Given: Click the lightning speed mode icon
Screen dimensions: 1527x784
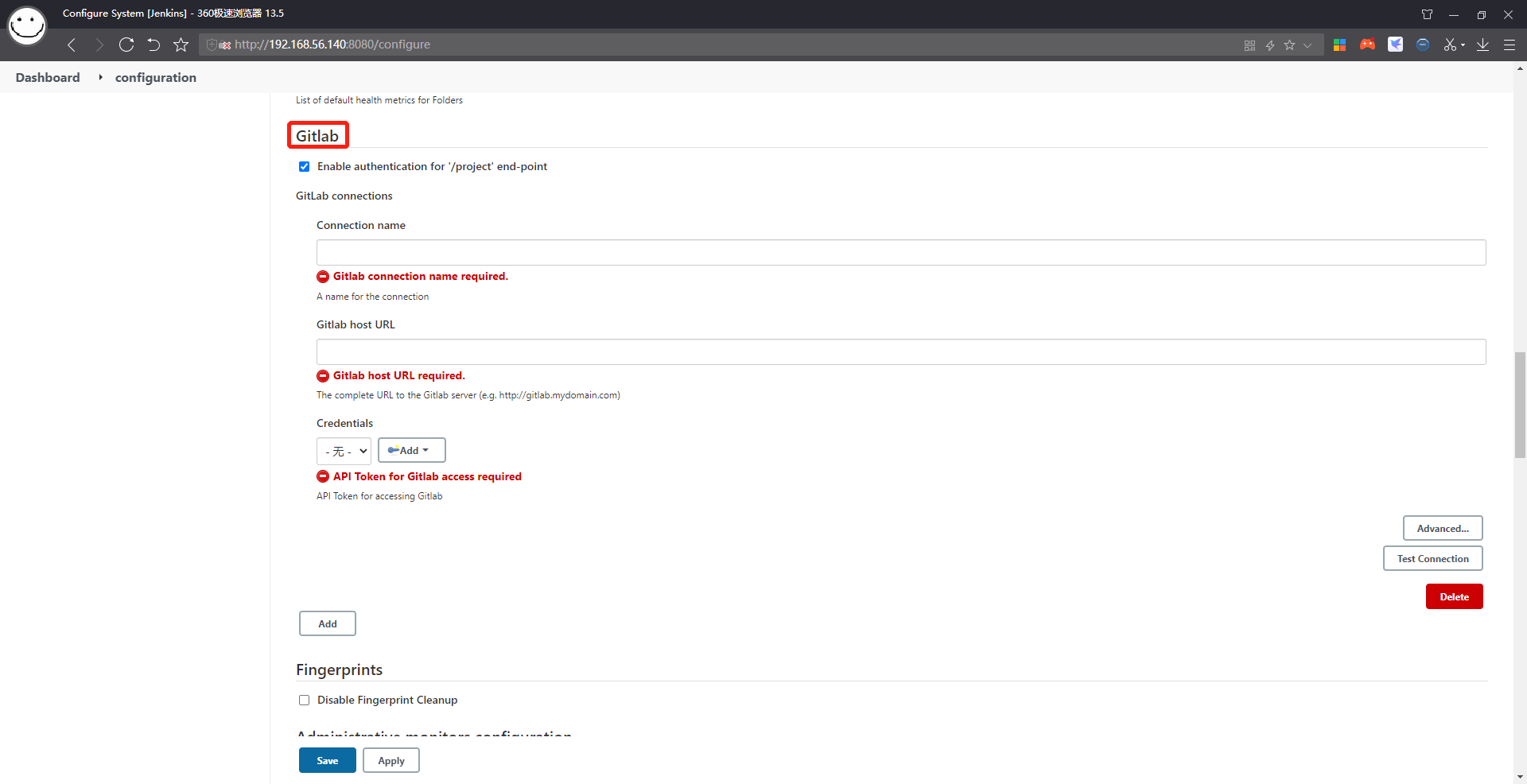Looking at the screenshot, I should 1270,45.
